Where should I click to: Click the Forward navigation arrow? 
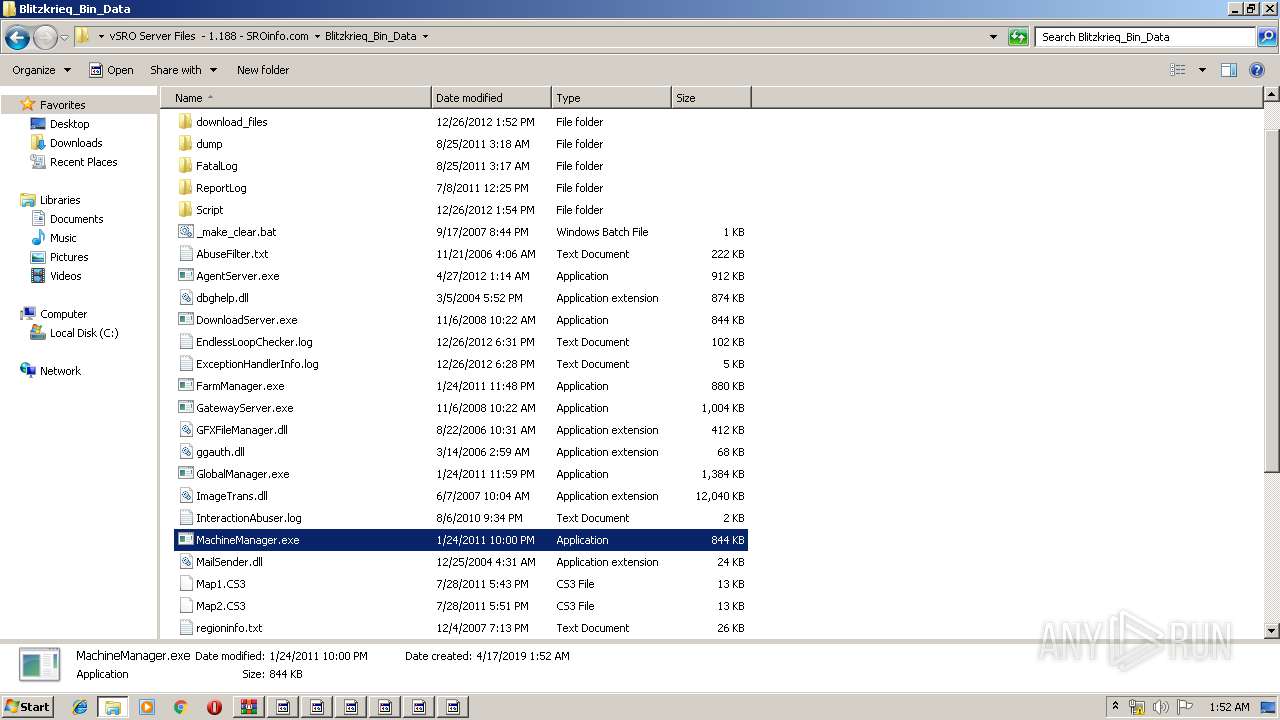tap(45, 38)
